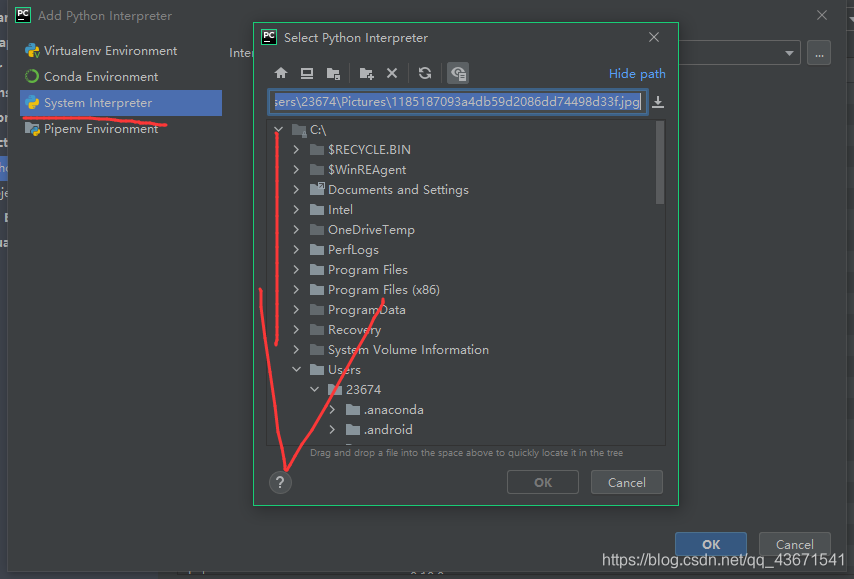Choose Pipenv Environment in the sidebar
Viewport: 854px width, 579px height.
pos(121,129)
